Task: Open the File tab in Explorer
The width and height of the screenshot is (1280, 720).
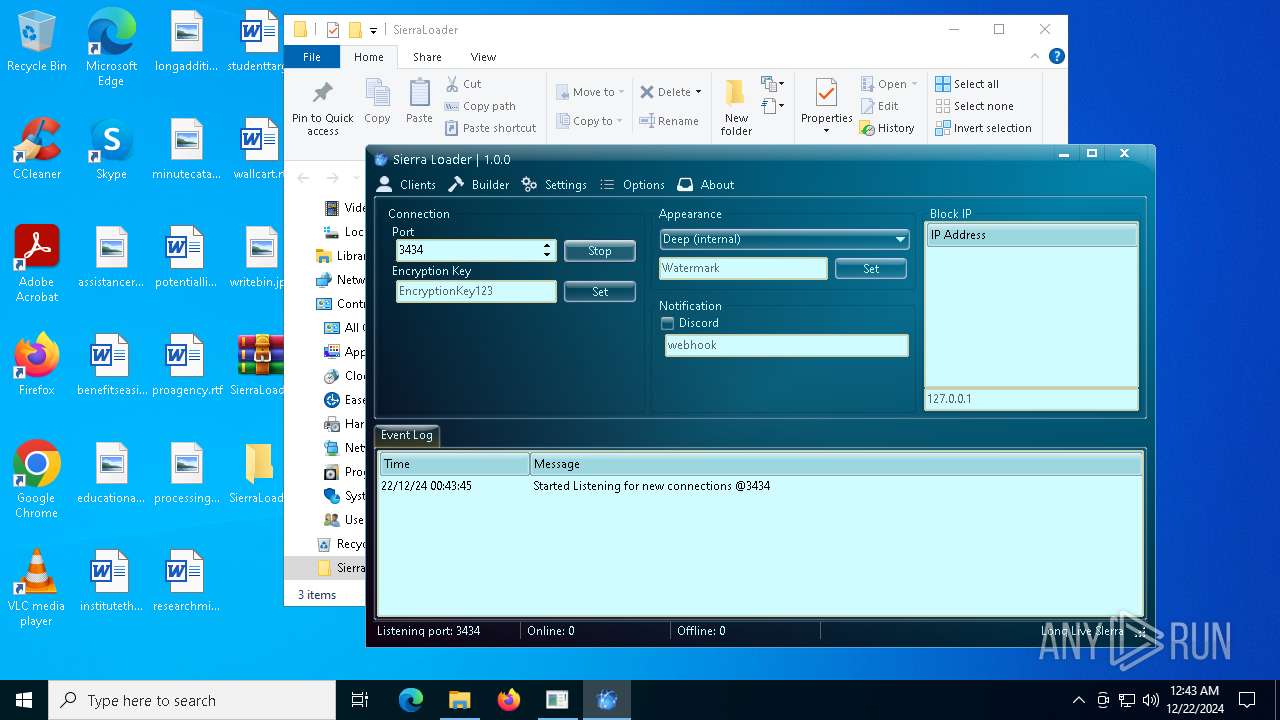Action: pos(312,57)
